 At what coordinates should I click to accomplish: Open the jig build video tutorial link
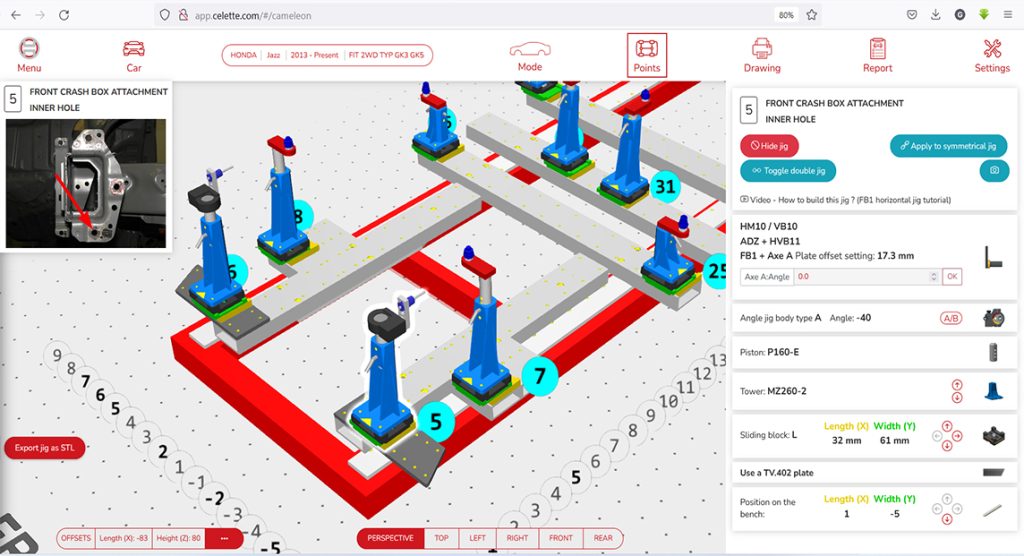point(845,200)
